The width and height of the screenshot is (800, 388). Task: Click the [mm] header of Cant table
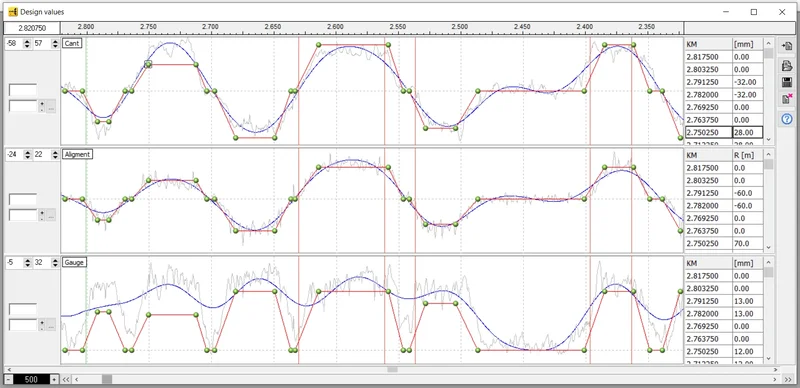tap(747, 44)
